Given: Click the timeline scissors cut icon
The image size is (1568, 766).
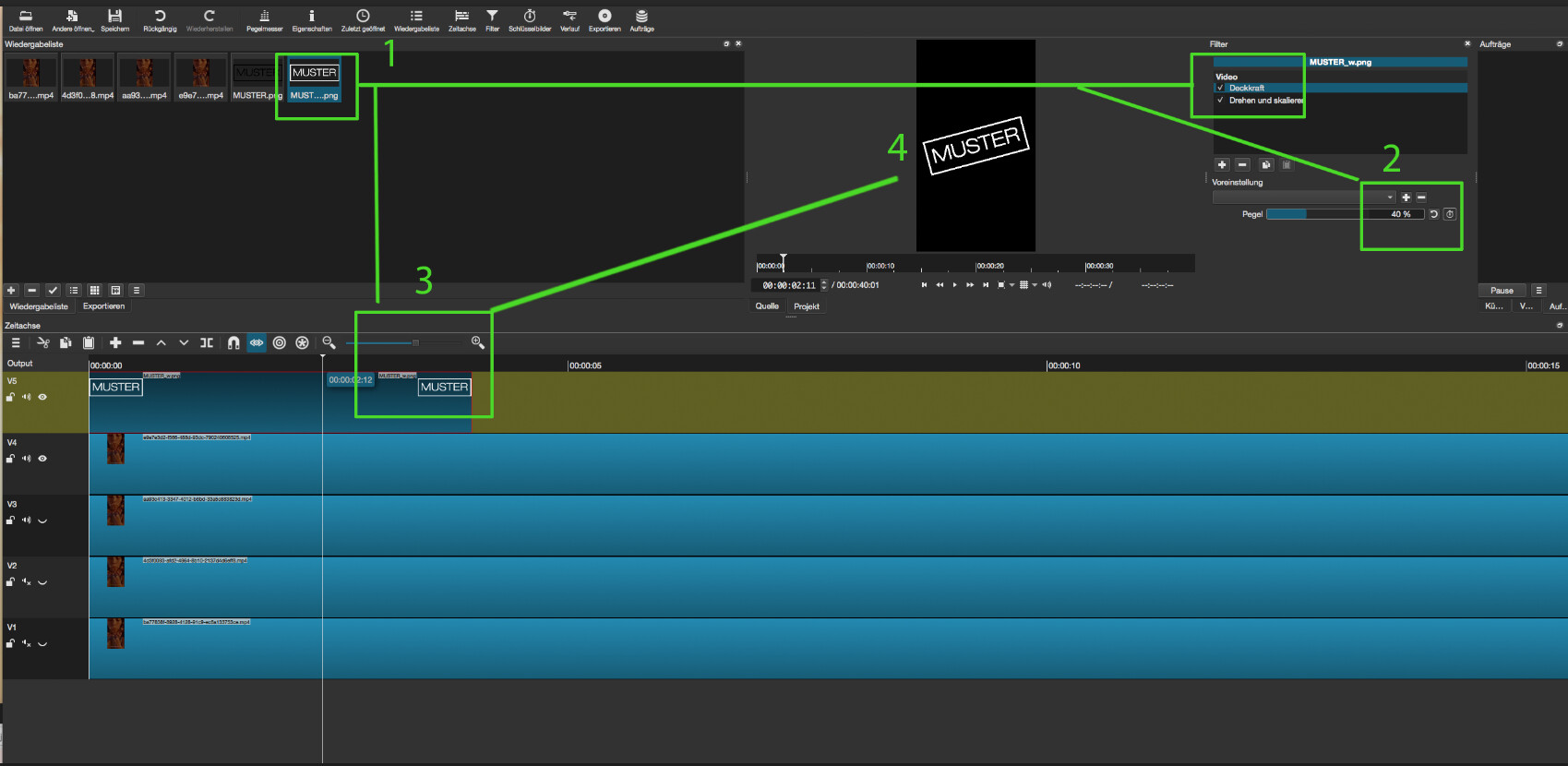Looking at the screenshot, I should (x=42, y=342).
